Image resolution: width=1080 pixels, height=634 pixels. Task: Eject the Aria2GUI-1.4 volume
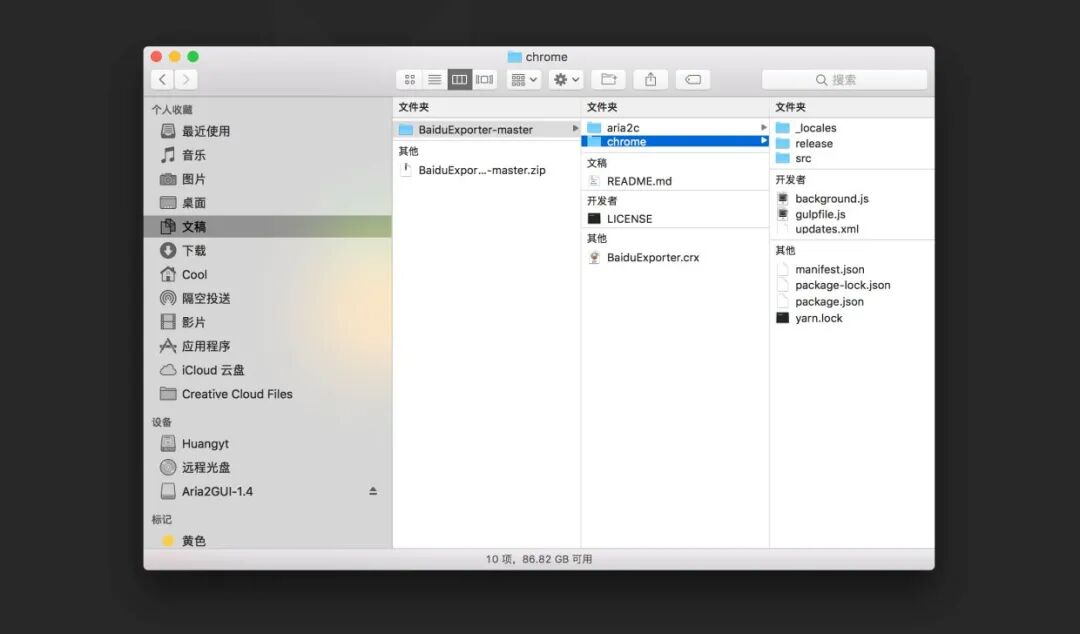372,490
